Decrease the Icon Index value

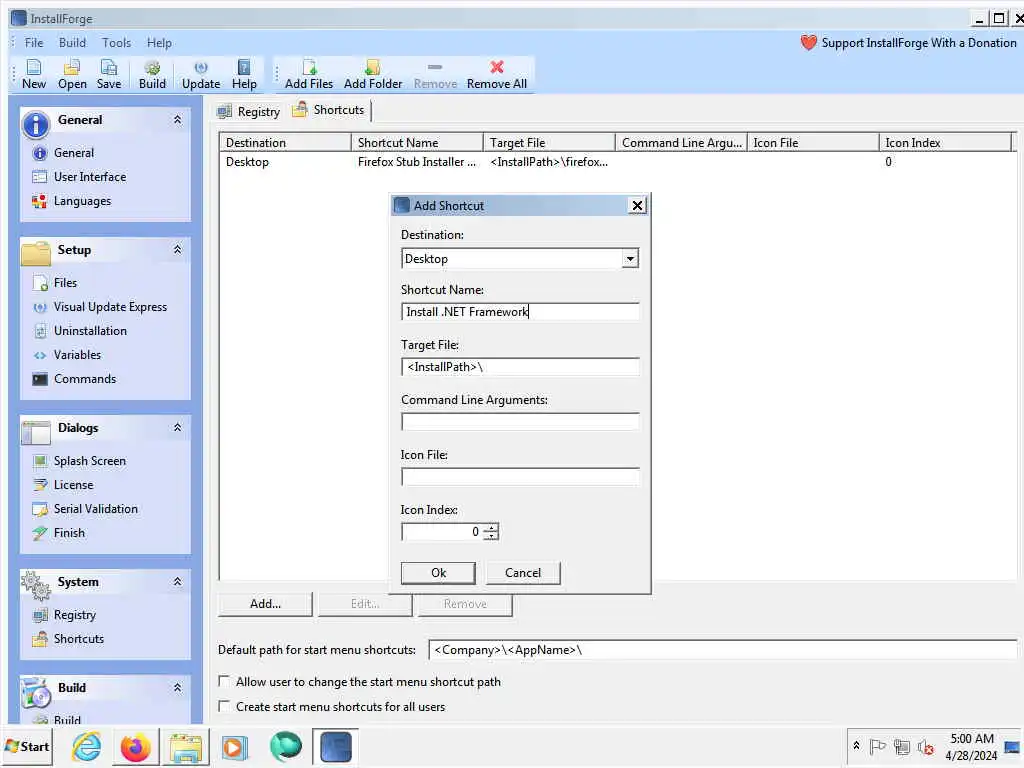tap(491, 536)
